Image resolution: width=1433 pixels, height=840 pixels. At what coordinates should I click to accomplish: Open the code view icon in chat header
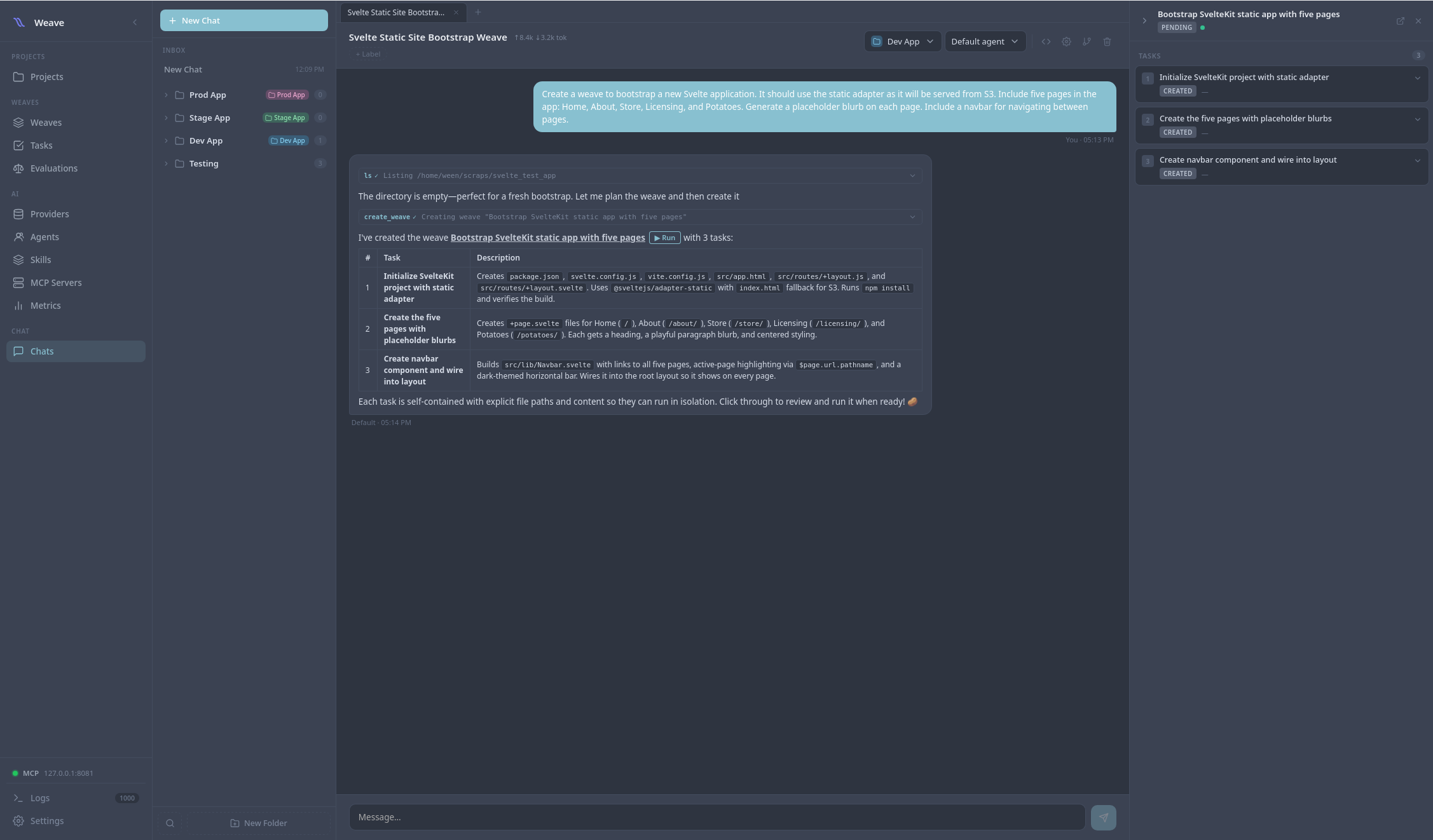(x=1046, y=42)
